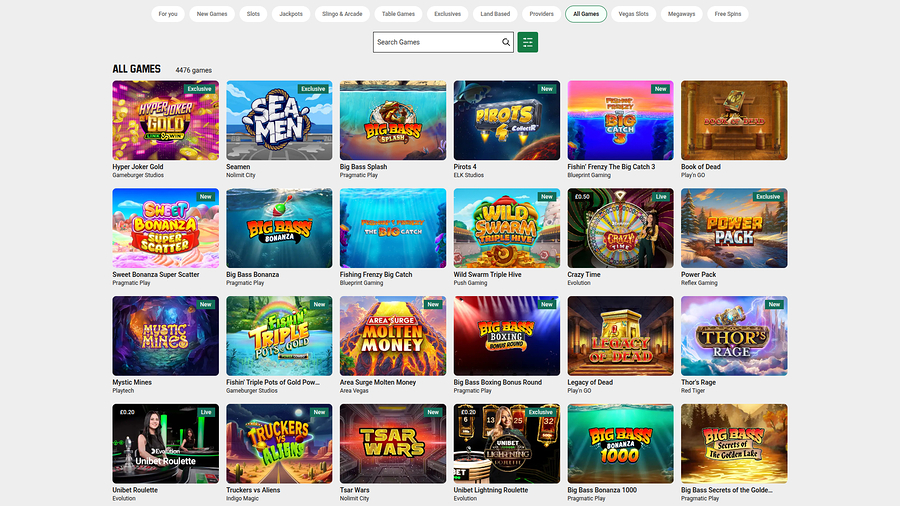The height and width of the screenshot is (506, 900).
Task: Open the green filter options button
Action: (x=527, y=42)
